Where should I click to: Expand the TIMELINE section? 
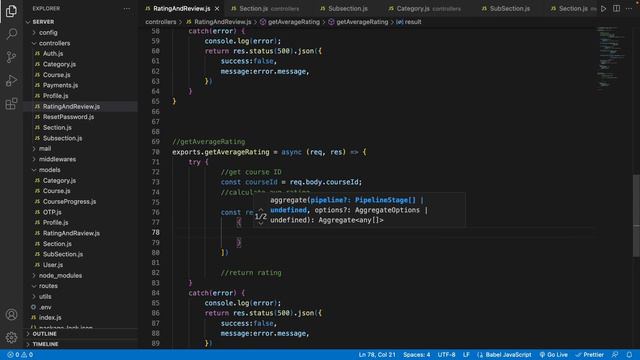pyautogui.click(x=80, y=344)
